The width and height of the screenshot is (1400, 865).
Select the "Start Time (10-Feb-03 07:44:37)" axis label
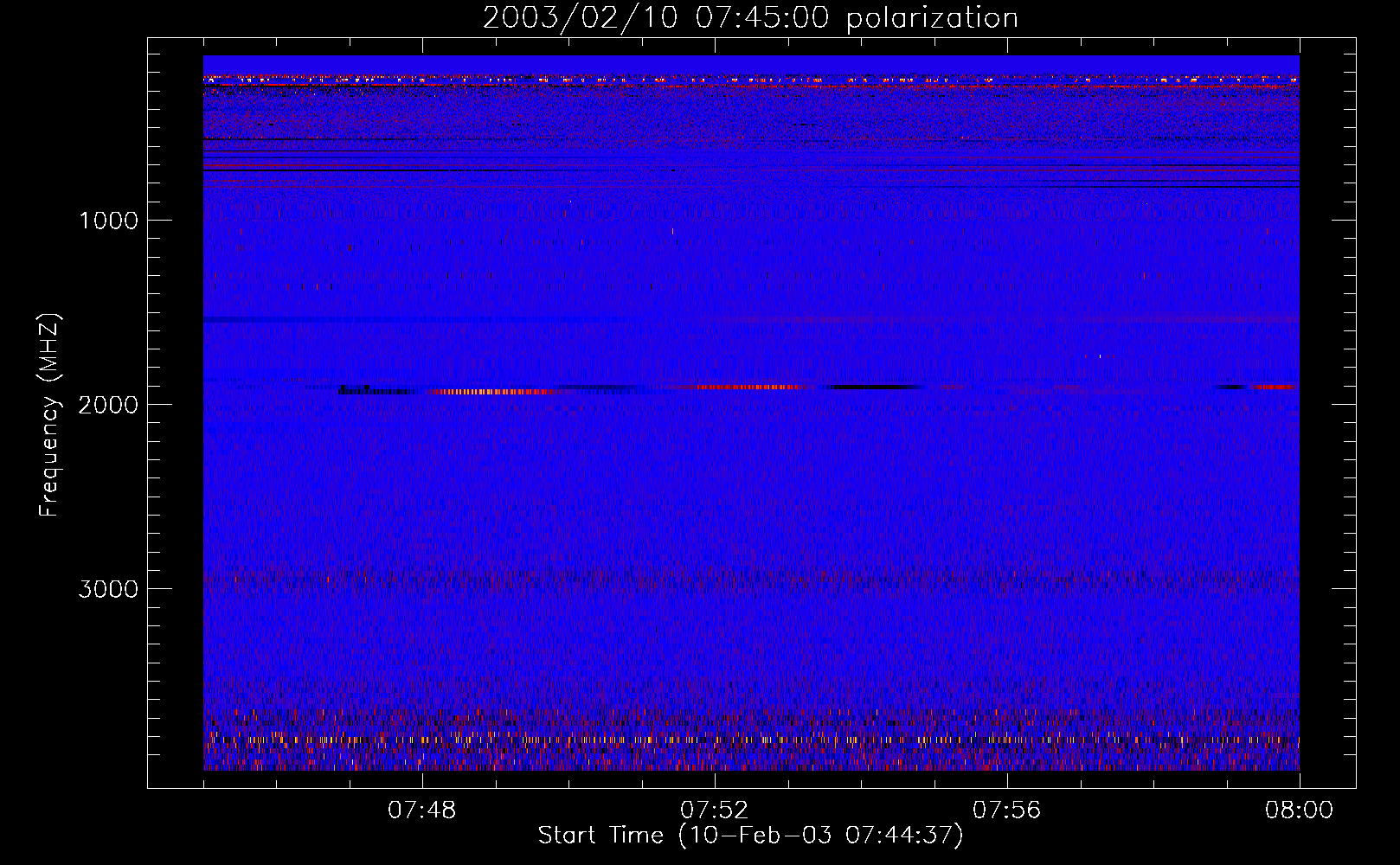pos(750,836)
